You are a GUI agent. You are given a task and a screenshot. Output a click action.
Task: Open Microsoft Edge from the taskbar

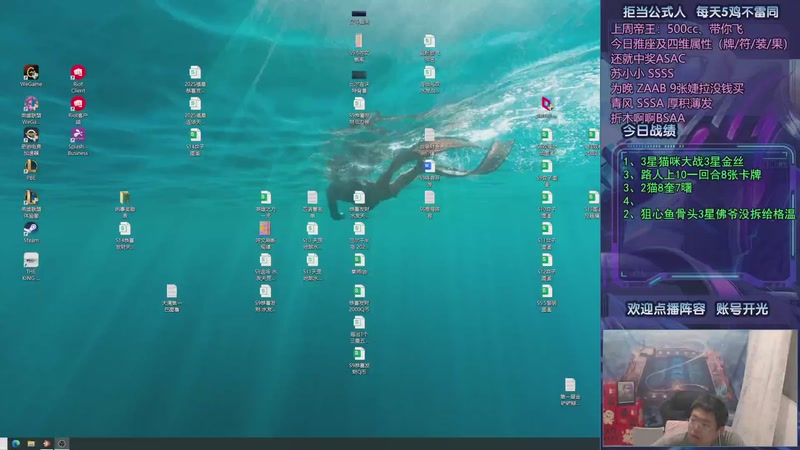click(16, 443)
